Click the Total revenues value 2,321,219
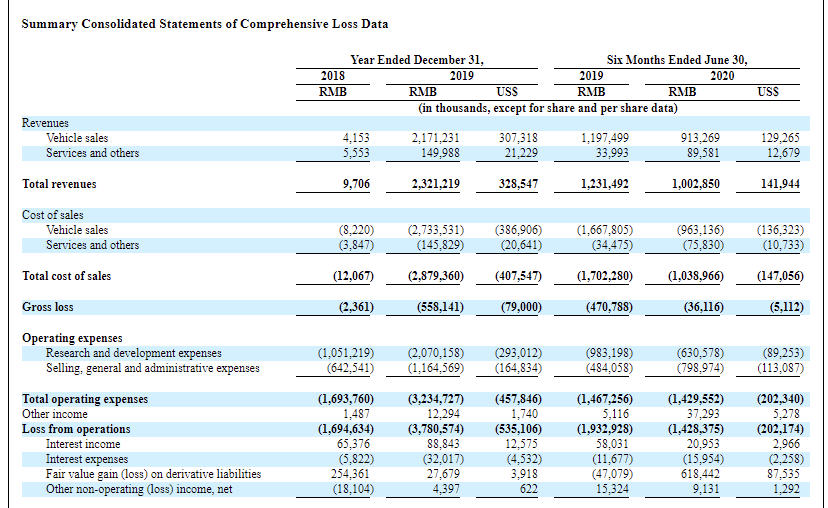This screenshot has width=828, height=508. coord(436,184)
